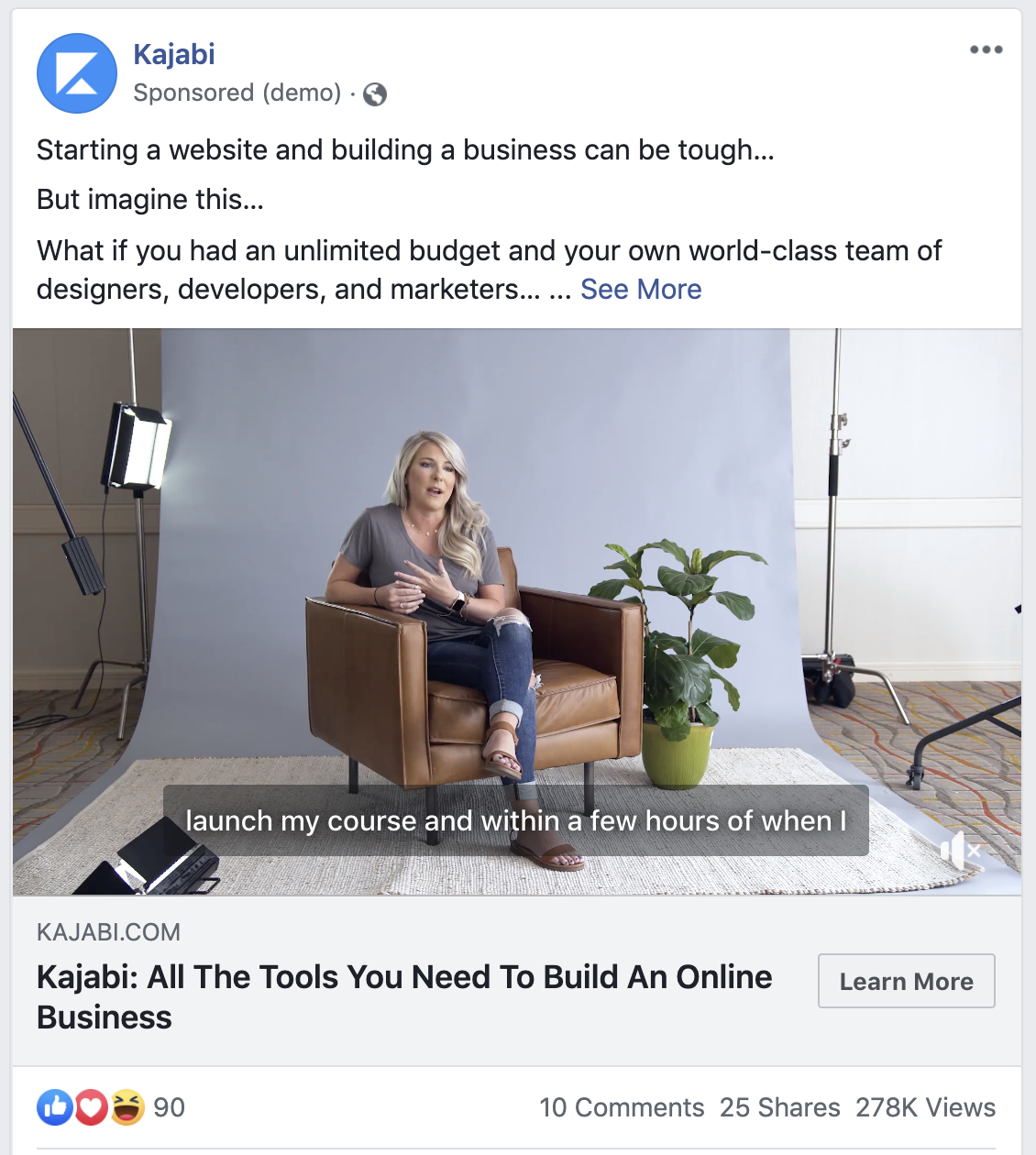Click the opening line about starting a website
The image size is (1036, 1155).
[405, 150]
